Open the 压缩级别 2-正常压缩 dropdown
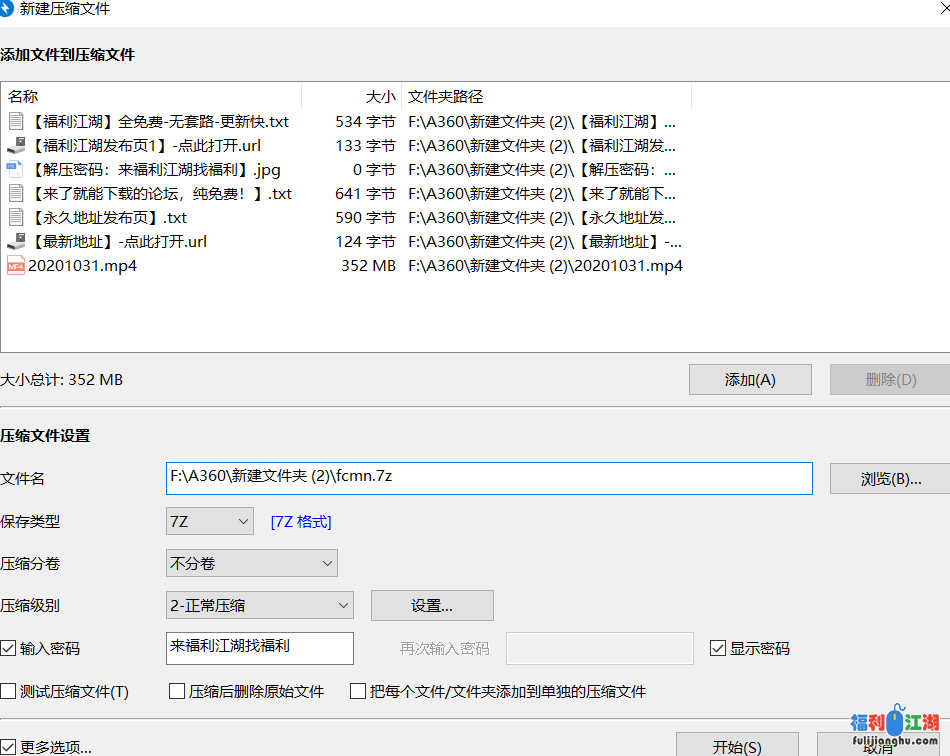The width and height of the screenshot is (950, 756). [x=260, y=605]
